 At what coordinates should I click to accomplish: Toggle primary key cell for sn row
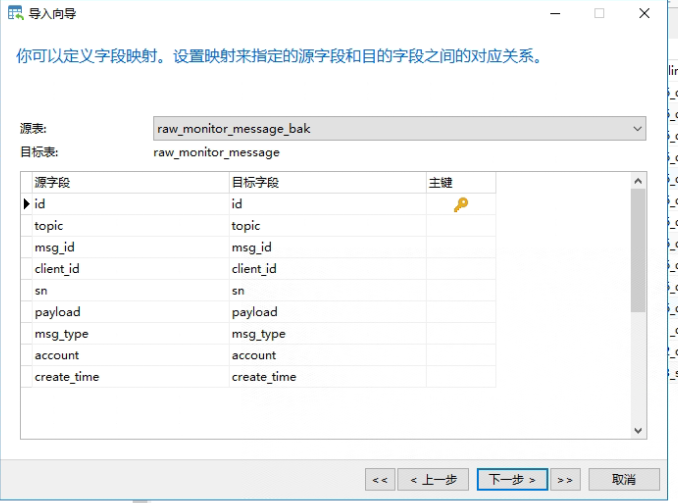click(460, 291)
